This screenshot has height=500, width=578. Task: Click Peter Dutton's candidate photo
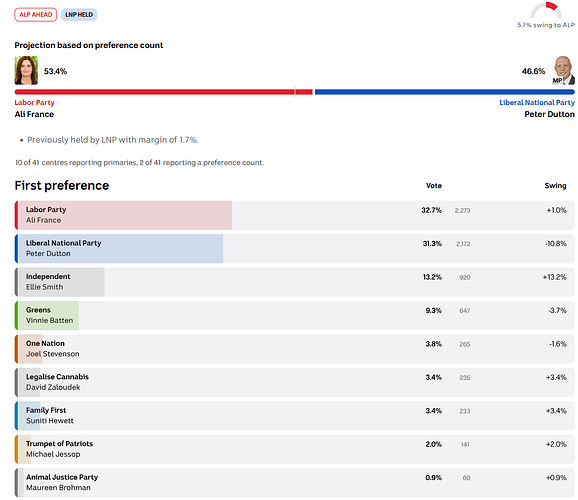point(563,70)
